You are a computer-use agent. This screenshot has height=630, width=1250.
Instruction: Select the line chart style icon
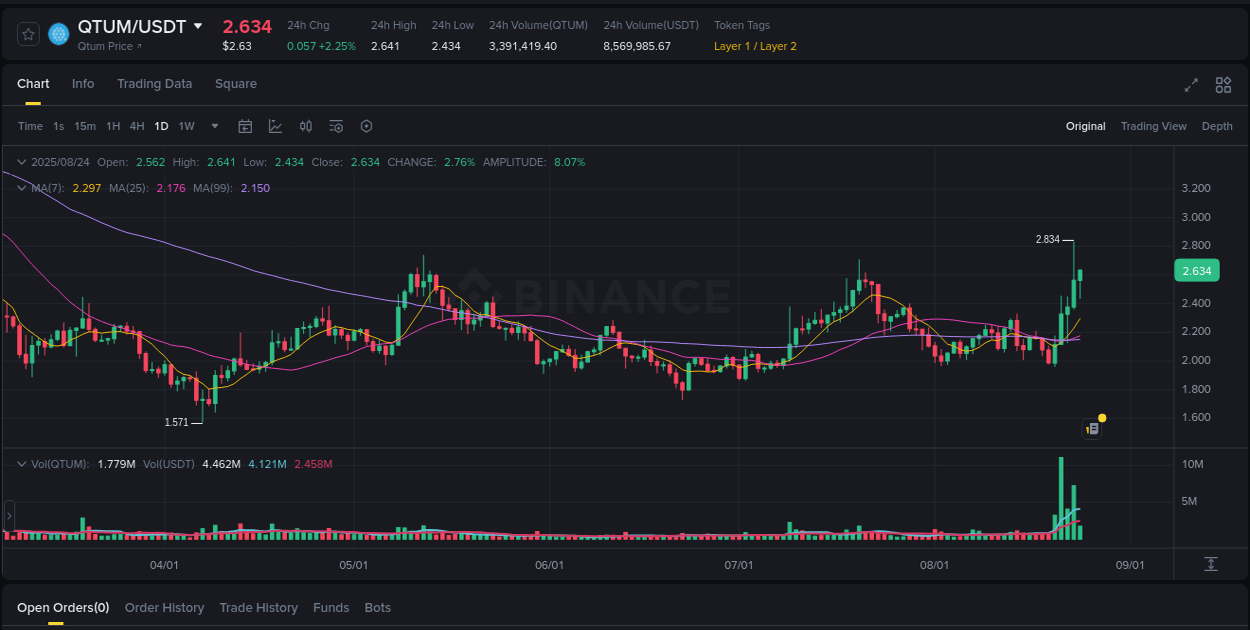pos(275,126)
